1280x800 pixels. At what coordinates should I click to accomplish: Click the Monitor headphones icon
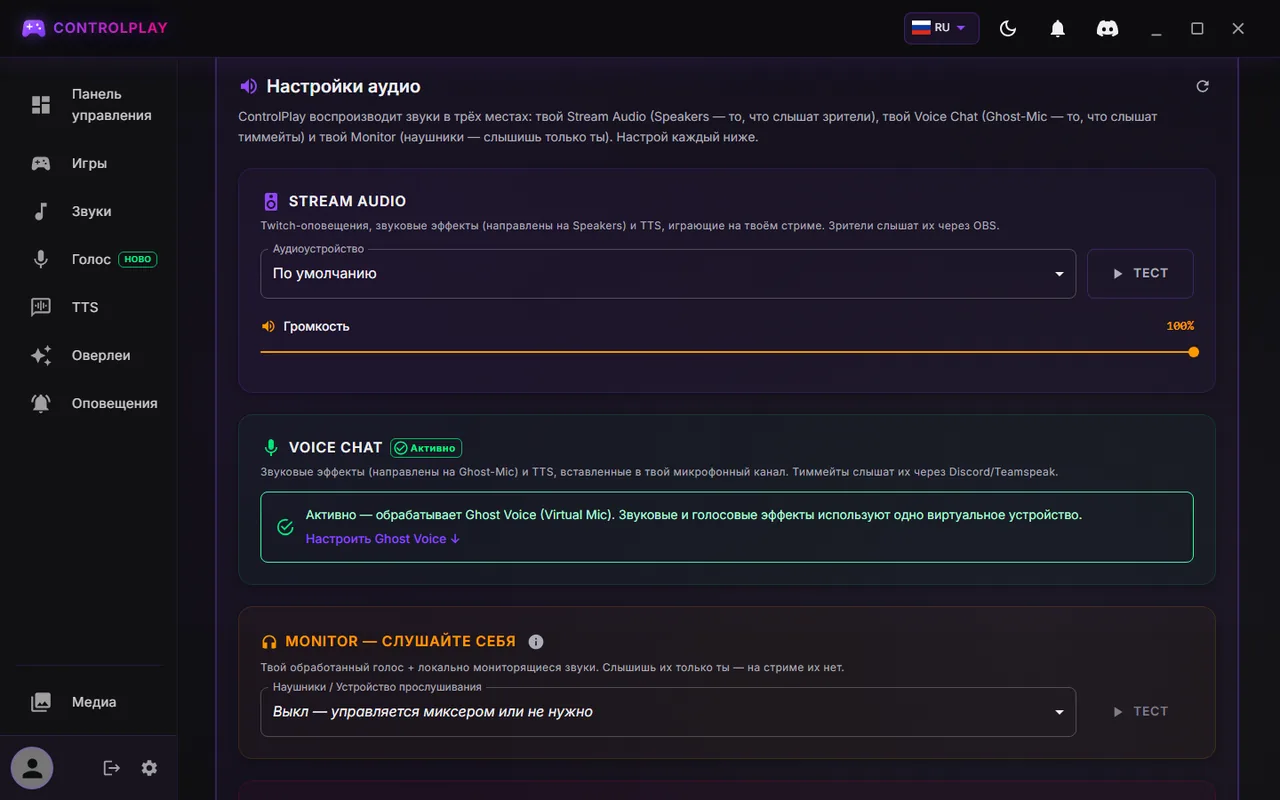tap(269, 642)
